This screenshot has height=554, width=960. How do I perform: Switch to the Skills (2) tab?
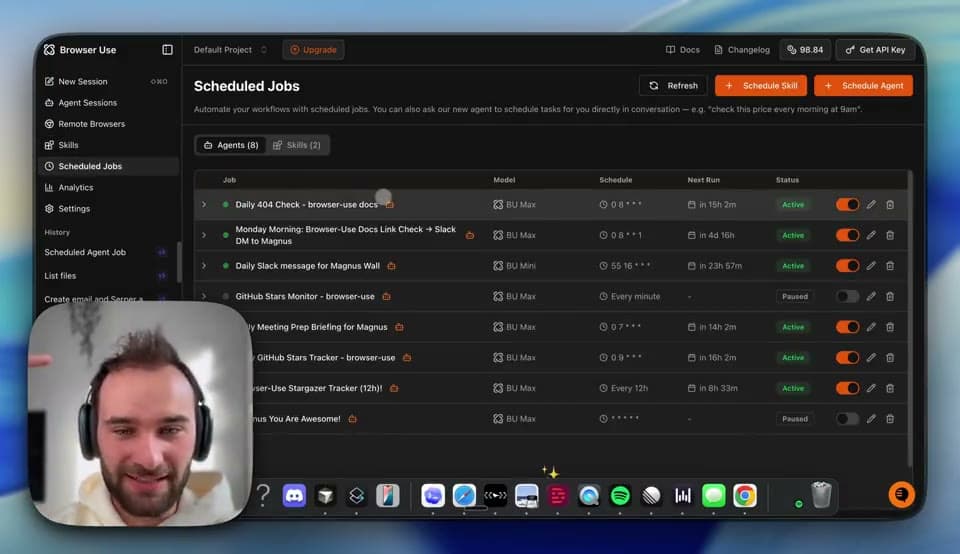pyautogui.click(x=297, y=145)
